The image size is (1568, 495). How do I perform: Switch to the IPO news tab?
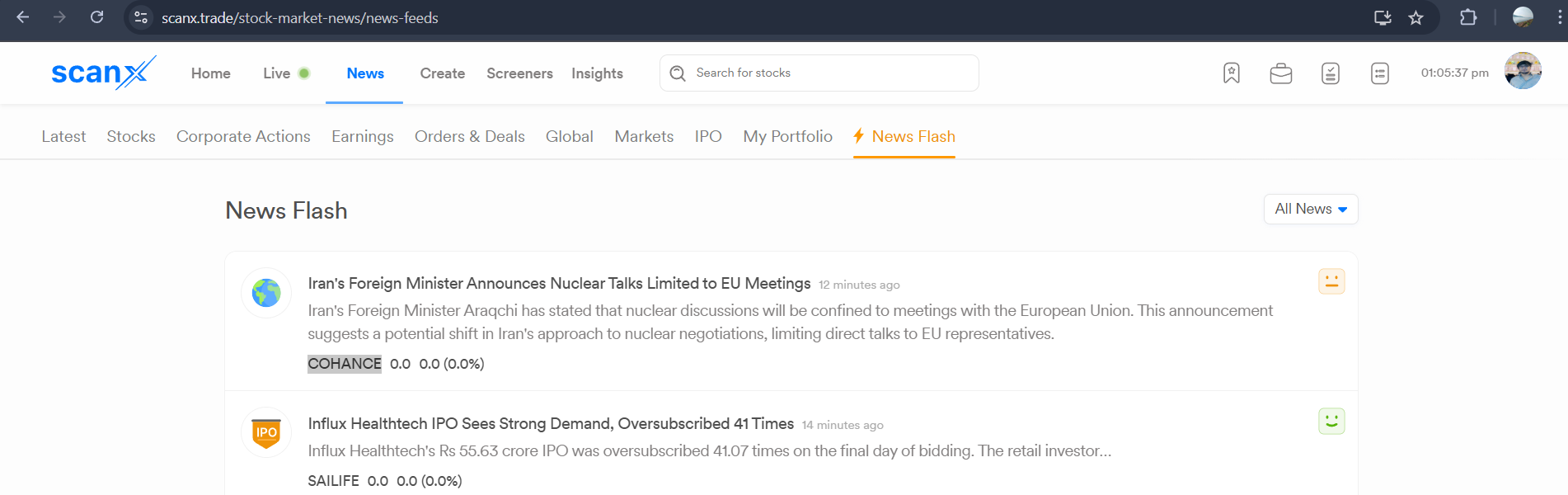coord(708,136)
